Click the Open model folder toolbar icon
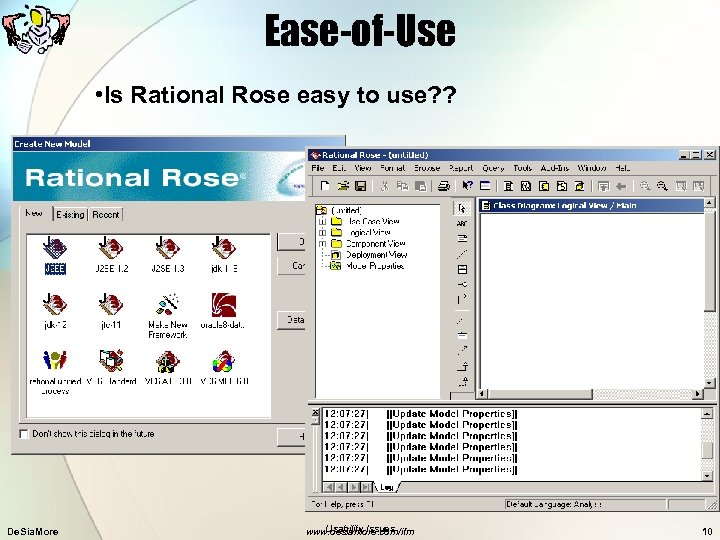This screenshot has height=540, width=720. coord(343,186)
